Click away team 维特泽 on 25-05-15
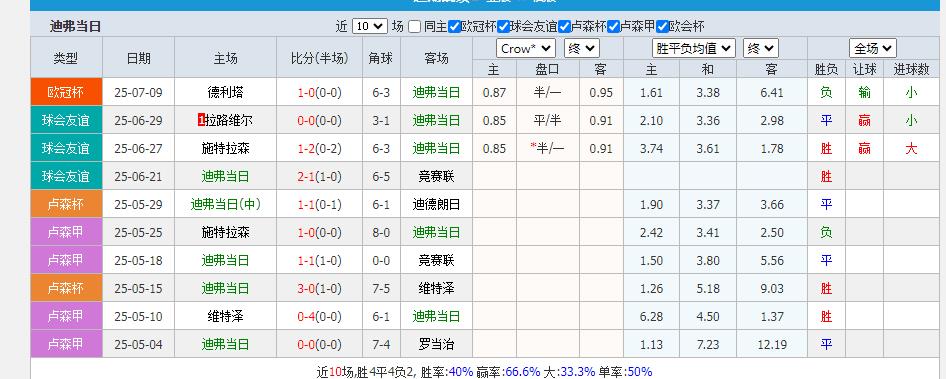 click(436, 288)
